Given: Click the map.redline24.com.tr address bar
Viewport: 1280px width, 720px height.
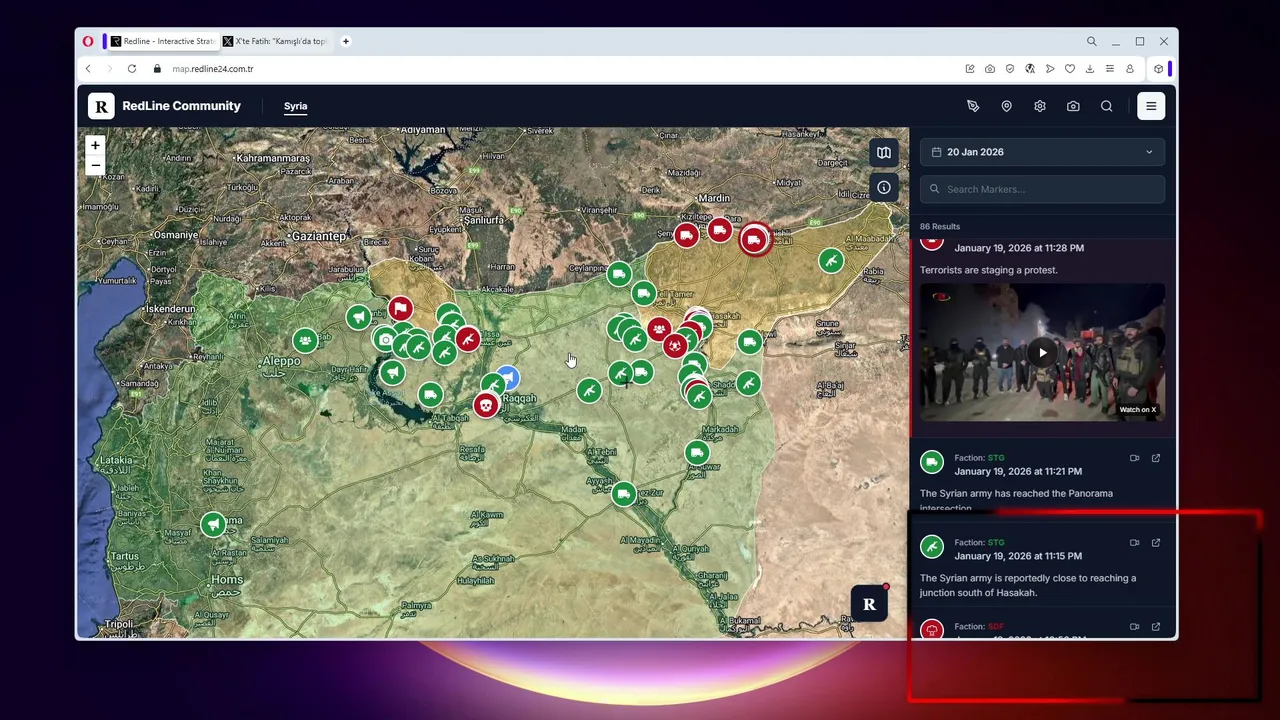Looking at the screenshot, I should (213, 69).
